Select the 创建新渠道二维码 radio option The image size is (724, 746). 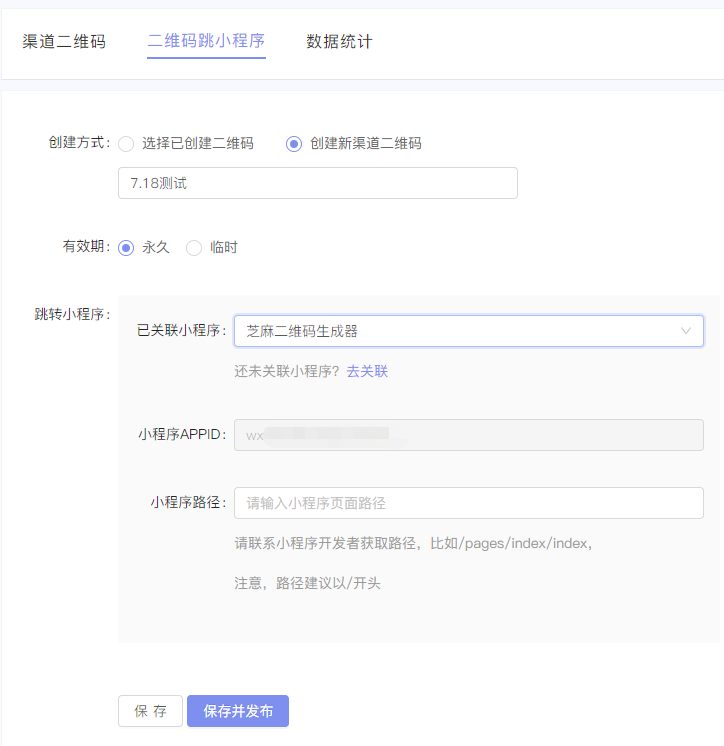[x=294, y=144]
